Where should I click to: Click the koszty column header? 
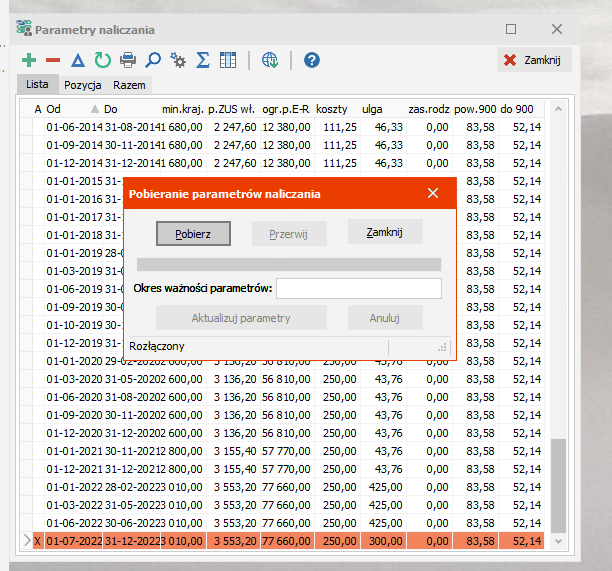(x=336, y=109)
